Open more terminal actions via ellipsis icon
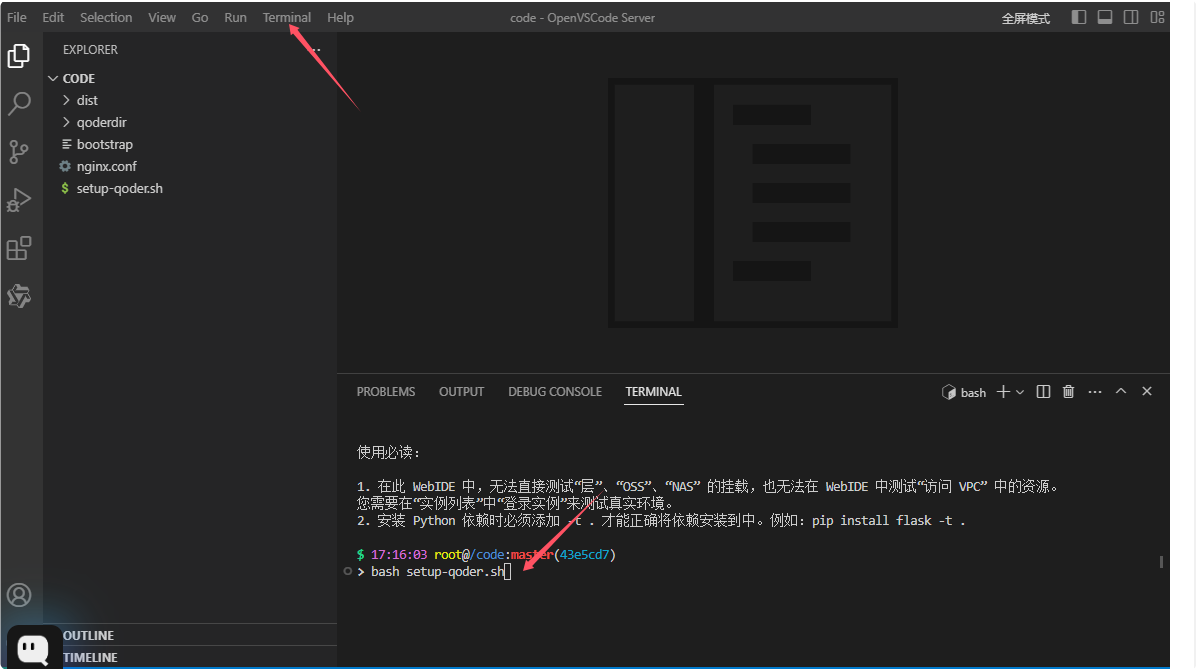 (1094, 392)
